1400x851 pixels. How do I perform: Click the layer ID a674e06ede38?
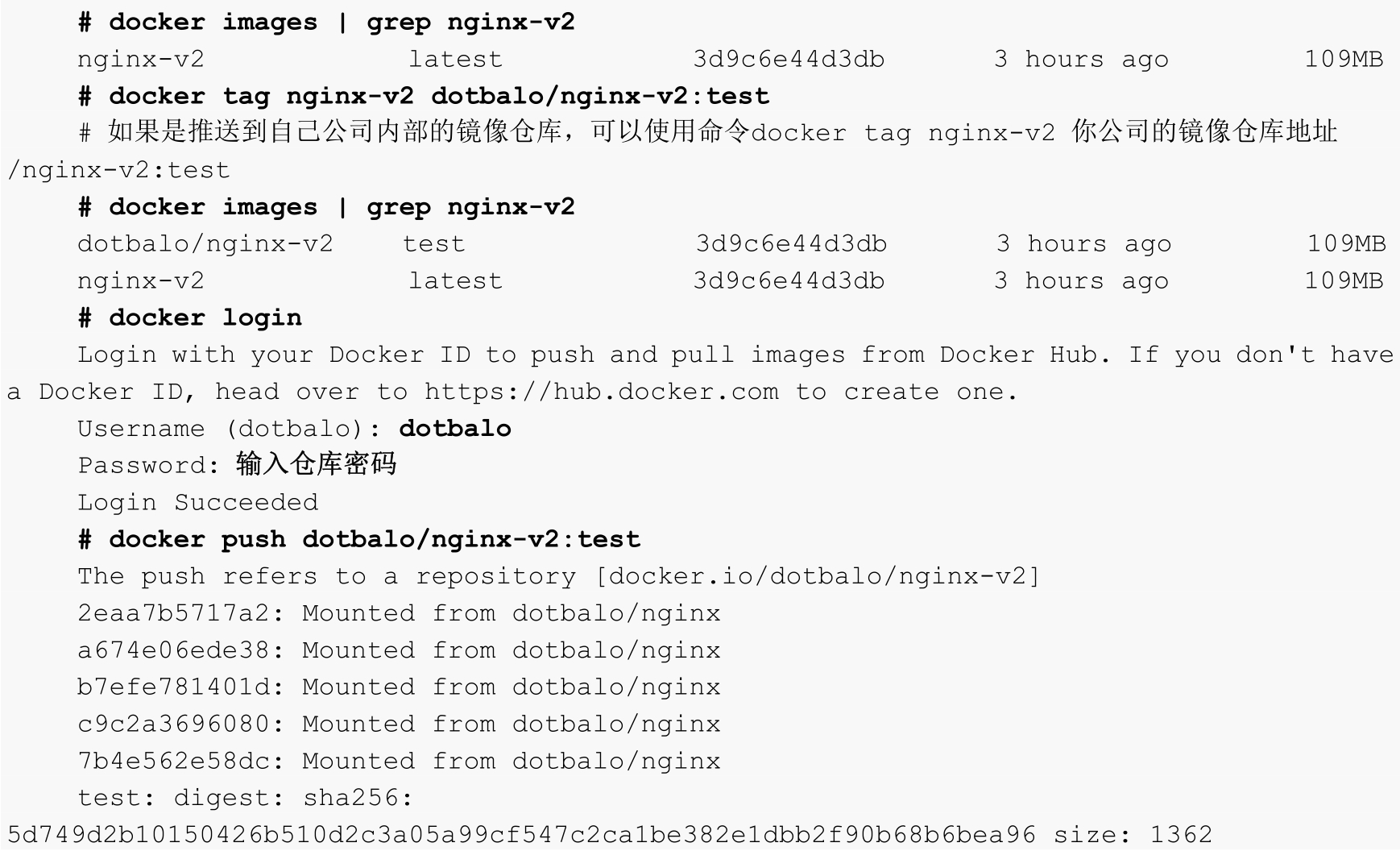pos(173,650)
